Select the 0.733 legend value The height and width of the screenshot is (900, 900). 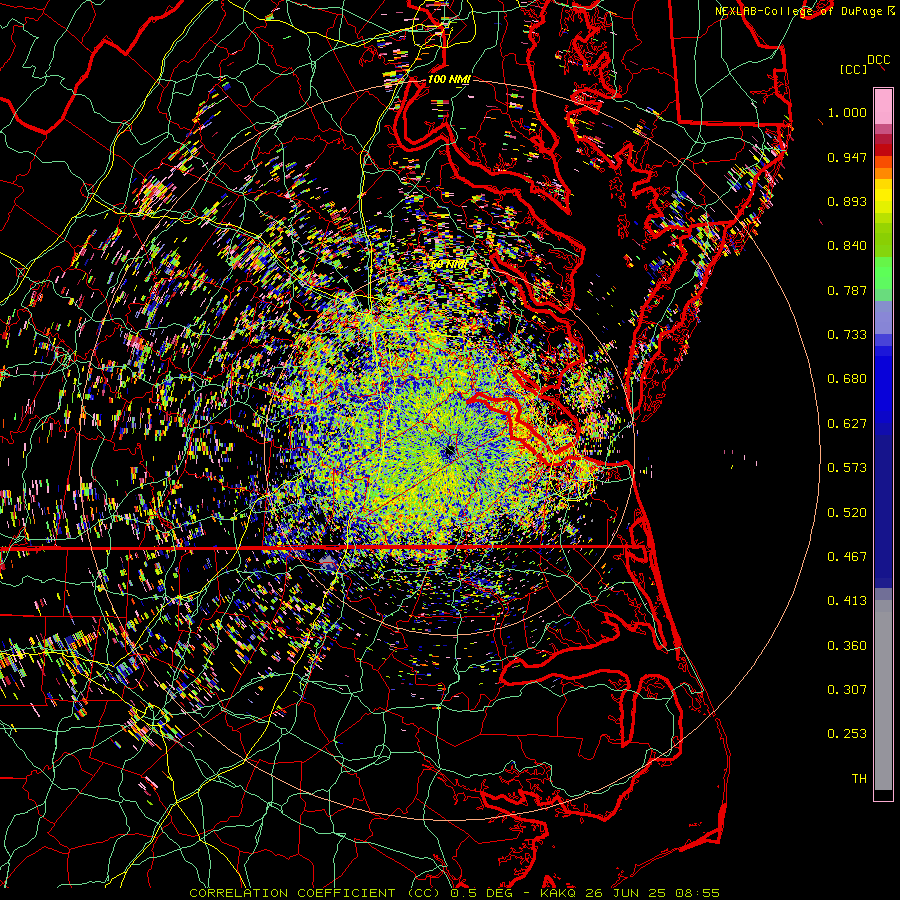pyautogui.click(x=847, y=335)
